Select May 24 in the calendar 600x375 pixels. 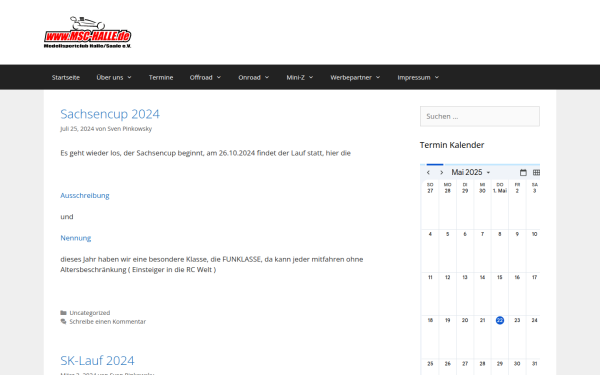[534, 320]
